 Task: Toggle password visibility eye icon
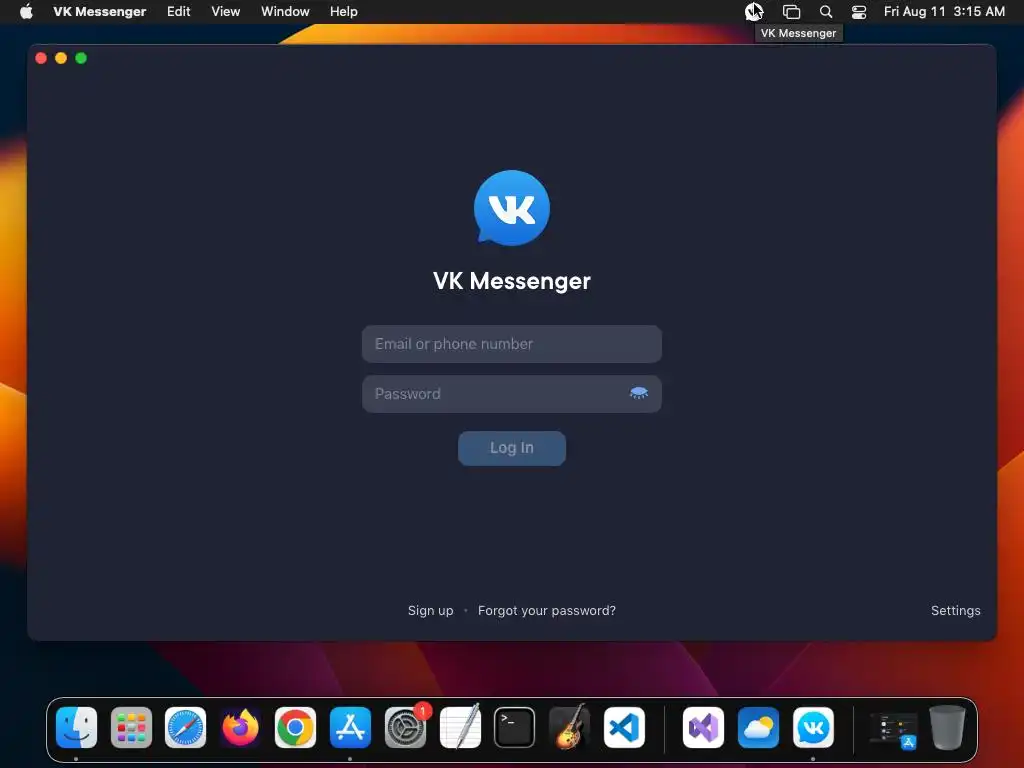point(638,393)
